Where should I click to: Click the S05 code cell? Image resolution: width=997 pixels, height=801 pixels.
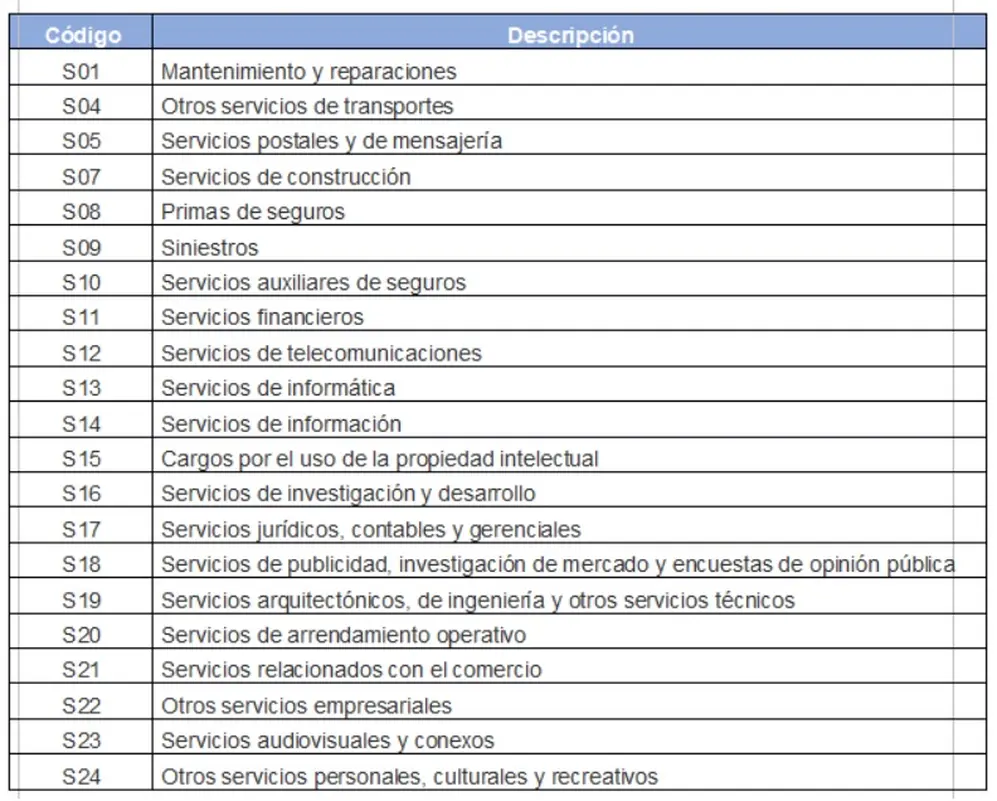point(81,137)
